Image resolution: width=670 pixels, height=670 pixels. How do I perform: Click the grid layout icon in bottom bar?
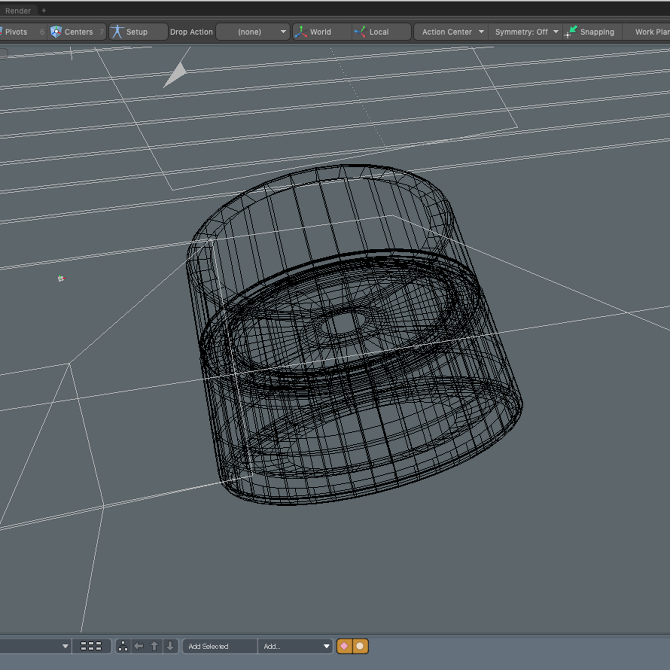91,646
